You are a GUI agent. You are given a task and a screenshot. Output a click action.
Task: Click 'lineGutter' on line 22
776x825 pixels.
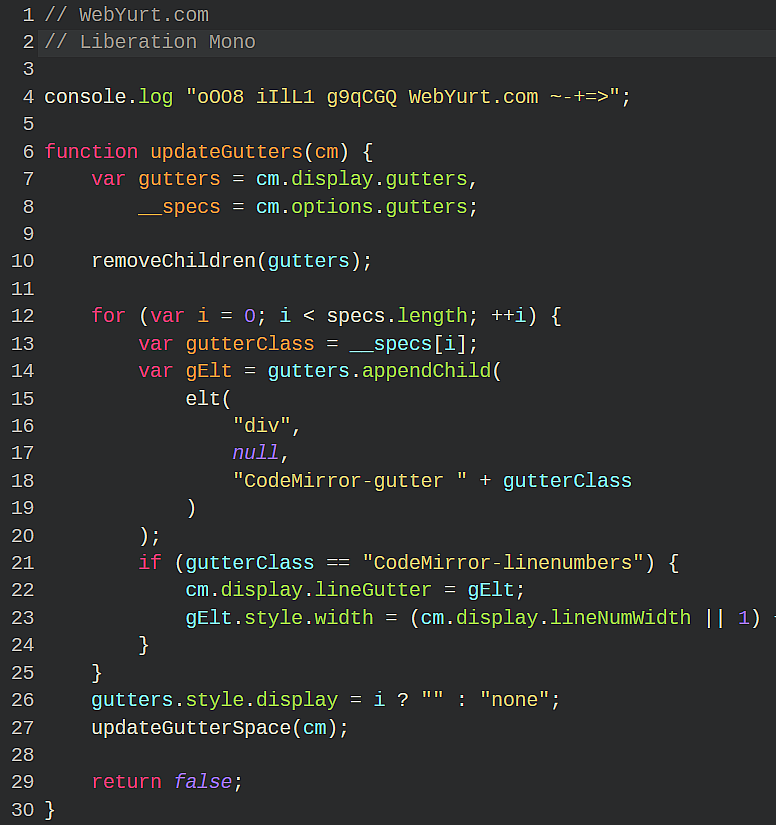(373, 590)
